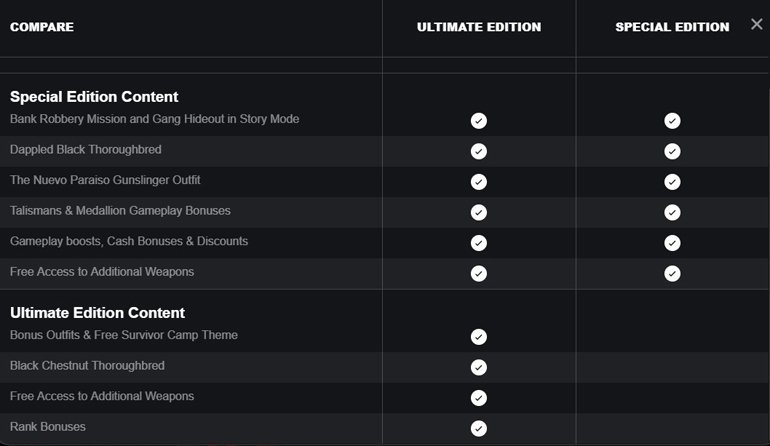Image resolution: width=770 pixels, height=446 pixels.
Task: Click Ultimate Edition checkmark for Black Chestnut Thoroughbred
Action: click(x=478, y=367)
